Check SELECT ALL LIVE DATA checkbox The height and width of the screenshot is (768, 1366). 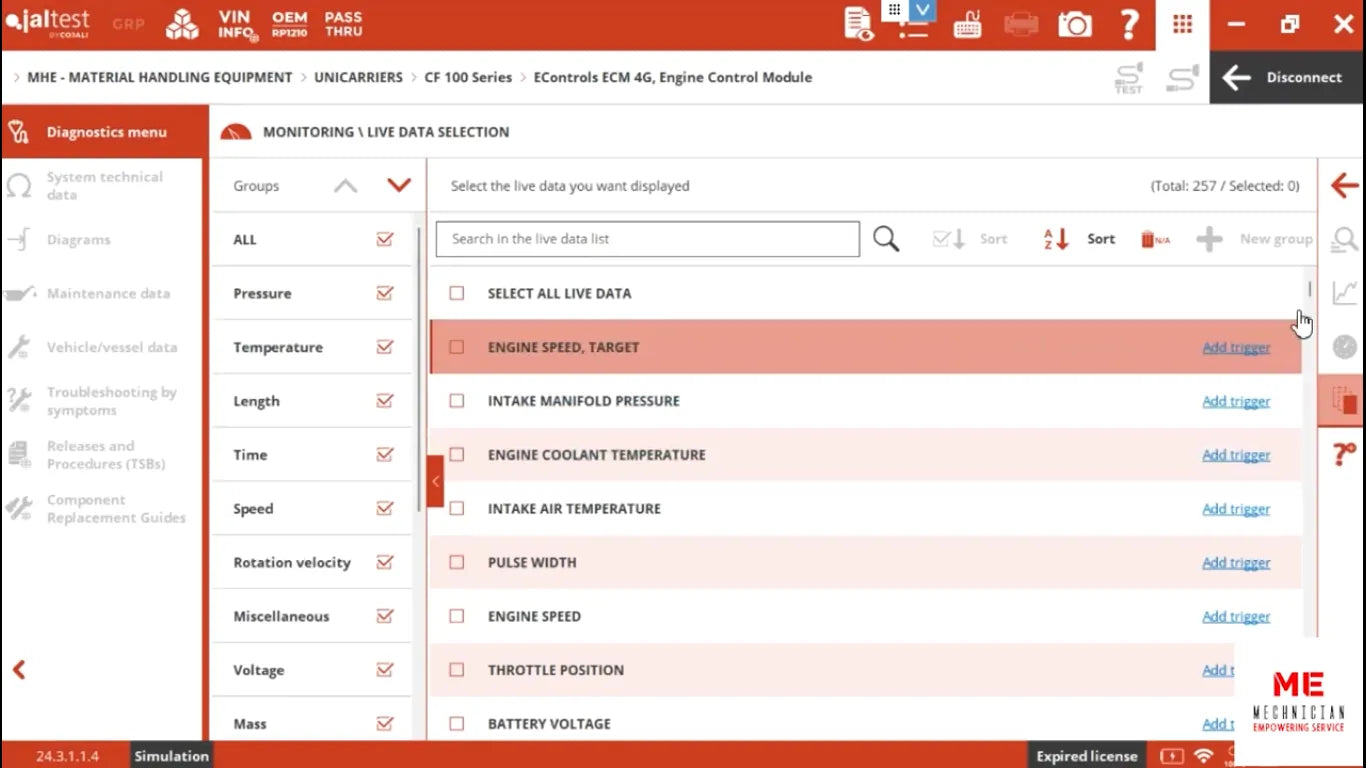457,293
